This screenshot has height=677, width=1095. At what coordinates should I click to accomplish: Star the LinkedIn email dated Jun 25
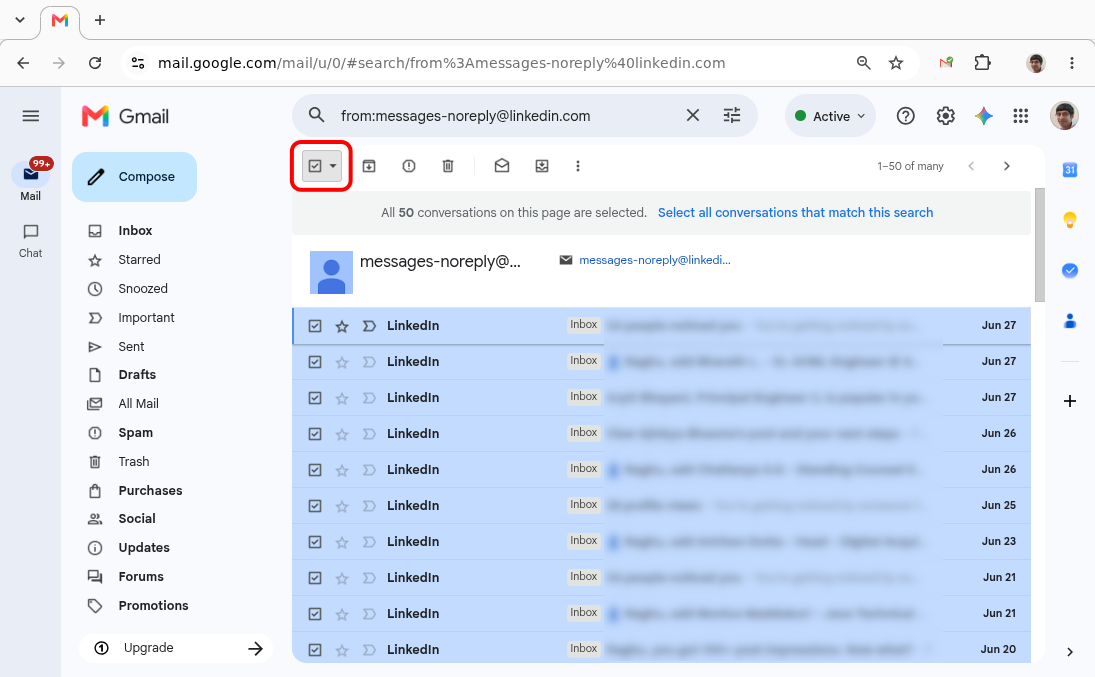[x=341, y=506]
